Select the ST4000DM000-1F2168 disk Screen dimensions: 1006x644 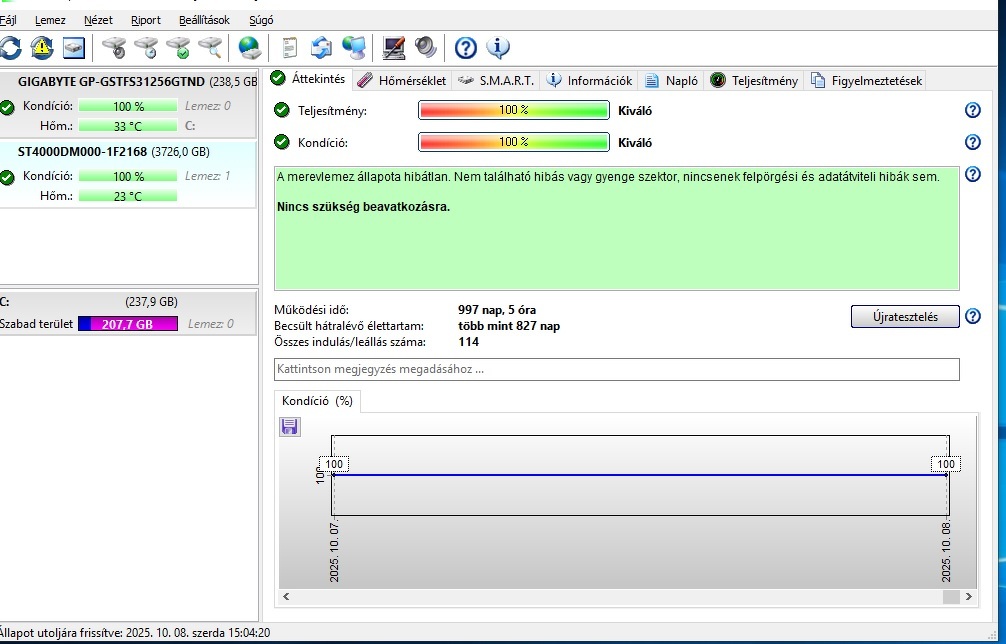[x=128, y=174]
